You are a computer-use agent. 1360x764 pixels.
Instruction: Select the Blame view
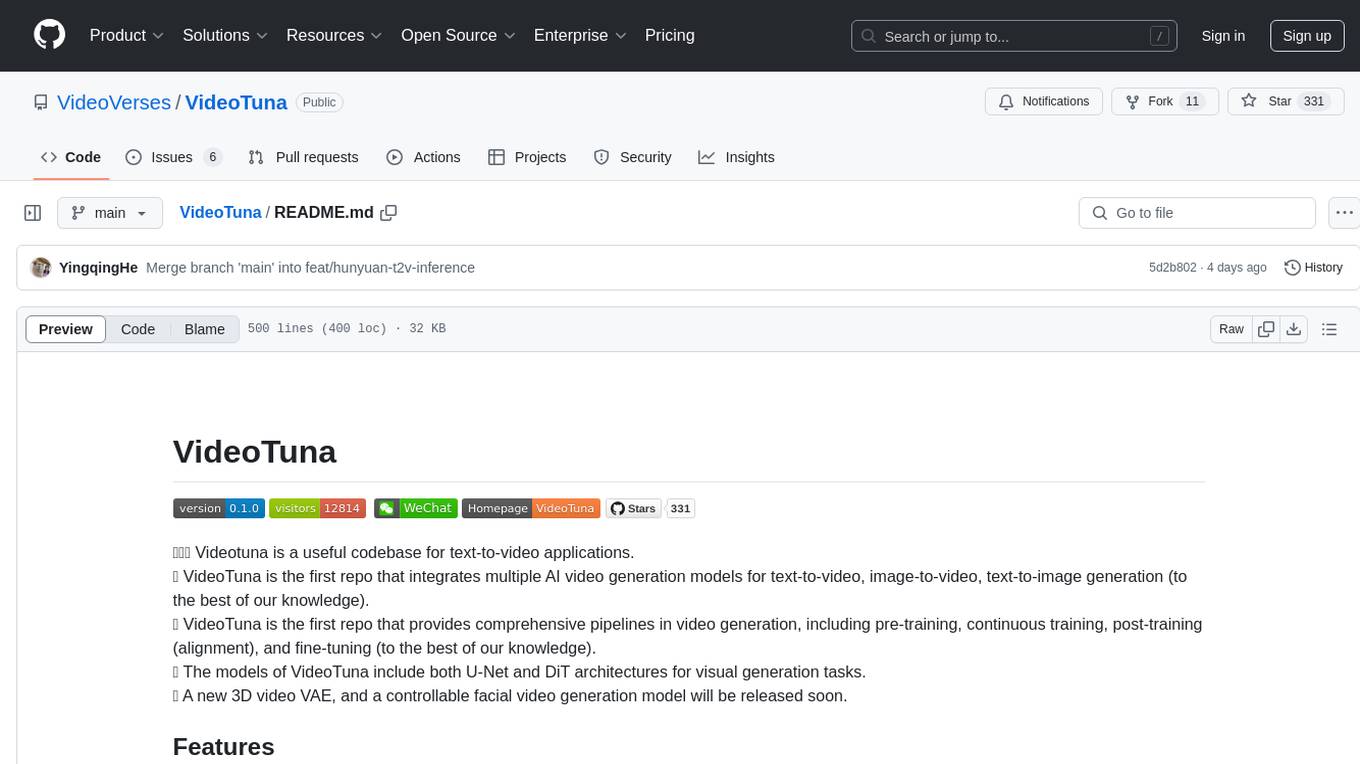[204, 329]
